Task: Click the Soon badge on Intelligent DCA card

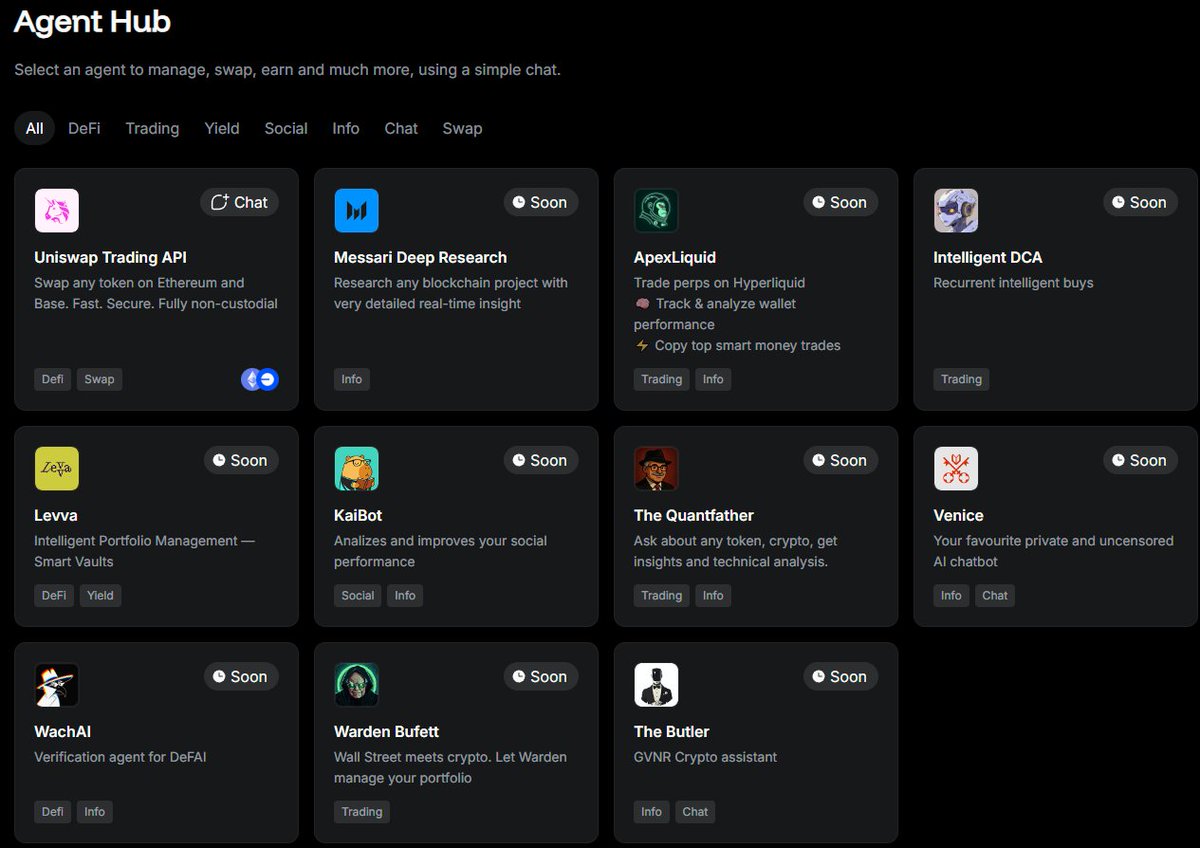Action: [x=1140, y=202]
